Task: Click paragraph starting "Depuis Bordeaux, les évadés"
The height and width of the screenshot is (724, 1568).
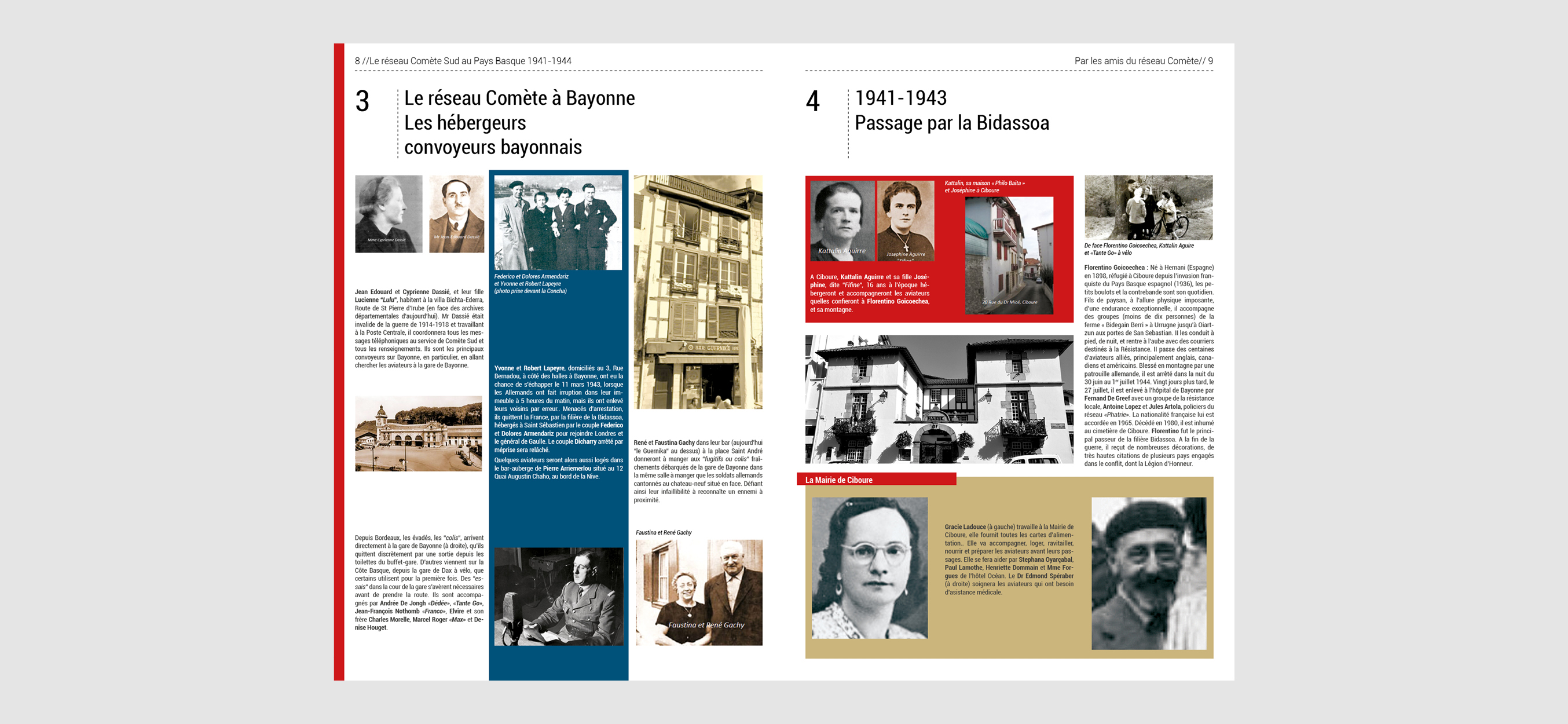Action: pyautogui.click(x=419, y=582)
